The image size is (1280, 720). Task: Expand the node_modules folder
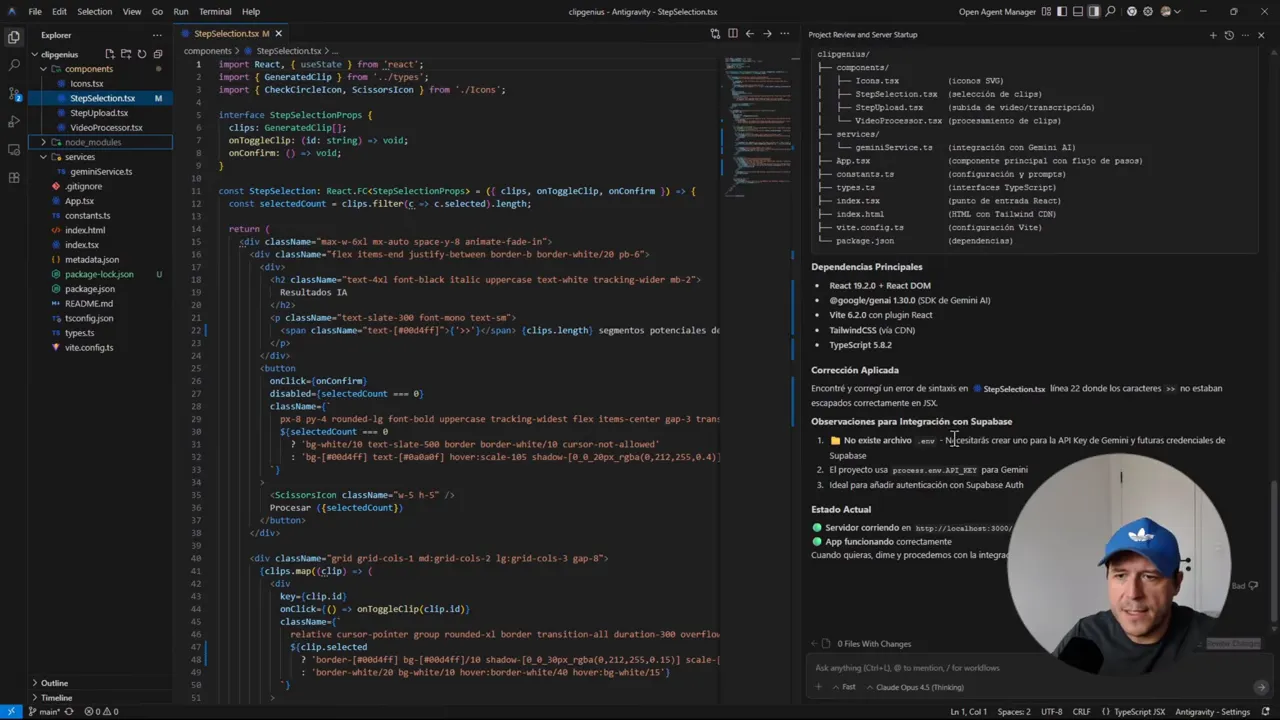click(x=92, y=142)
